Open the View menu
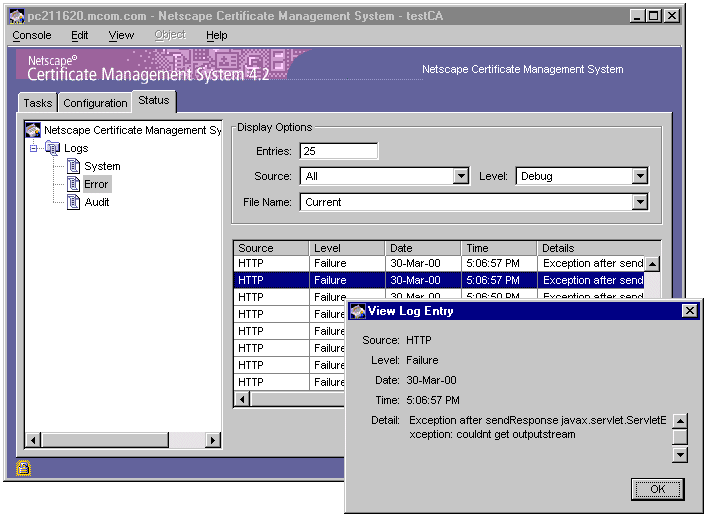This screenshot has width=706, height=515. coord(121,35)
